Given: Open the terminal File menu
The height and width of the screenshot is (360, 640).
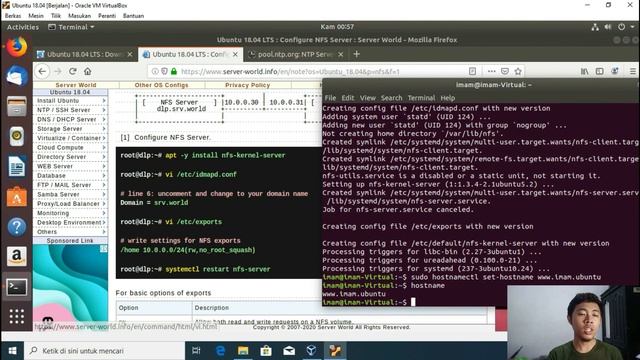Looking at the screenshot, I should (x=330, y=98).
